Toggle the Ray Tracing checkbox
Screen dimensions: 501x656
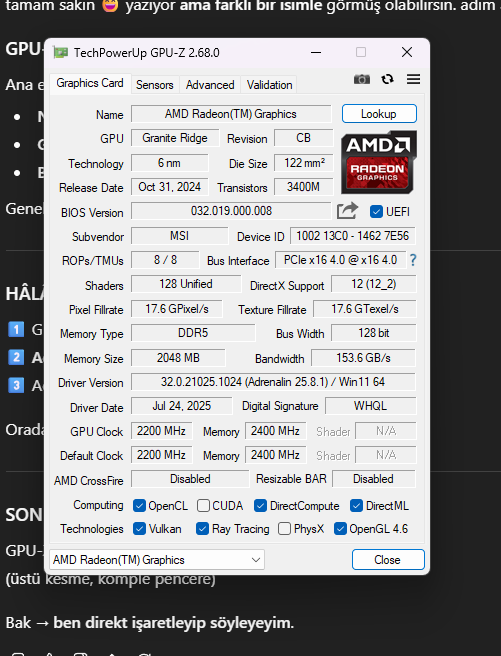point(202,529)
